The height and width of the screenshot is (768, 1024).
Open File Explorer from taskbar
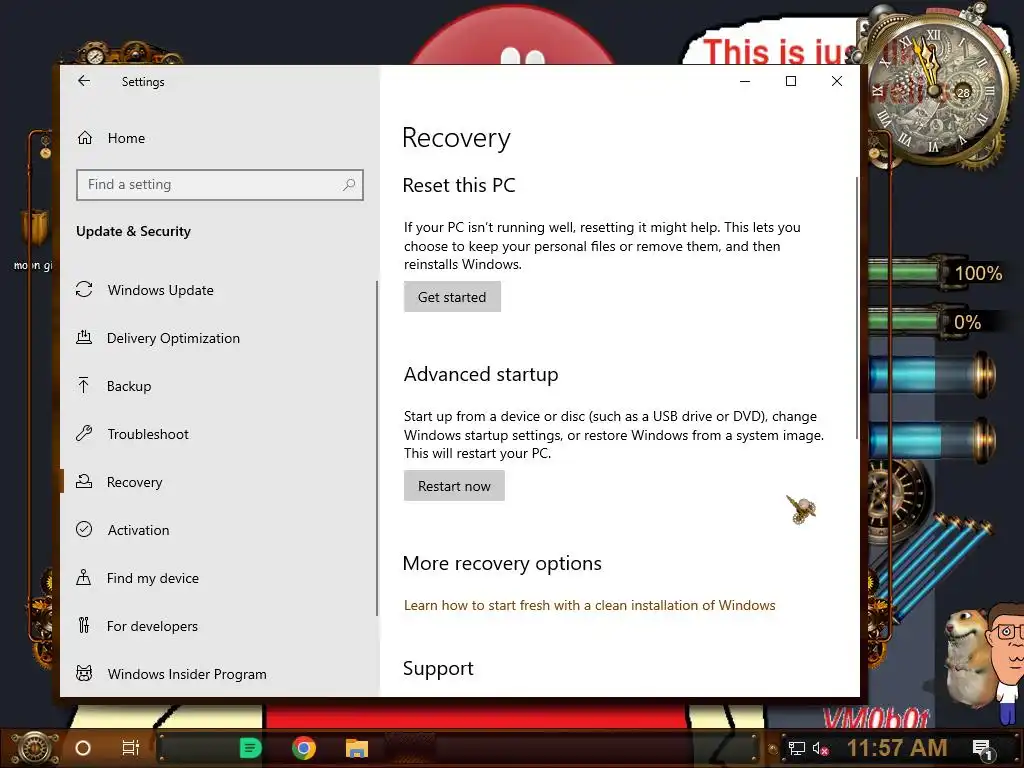point(357,748)
